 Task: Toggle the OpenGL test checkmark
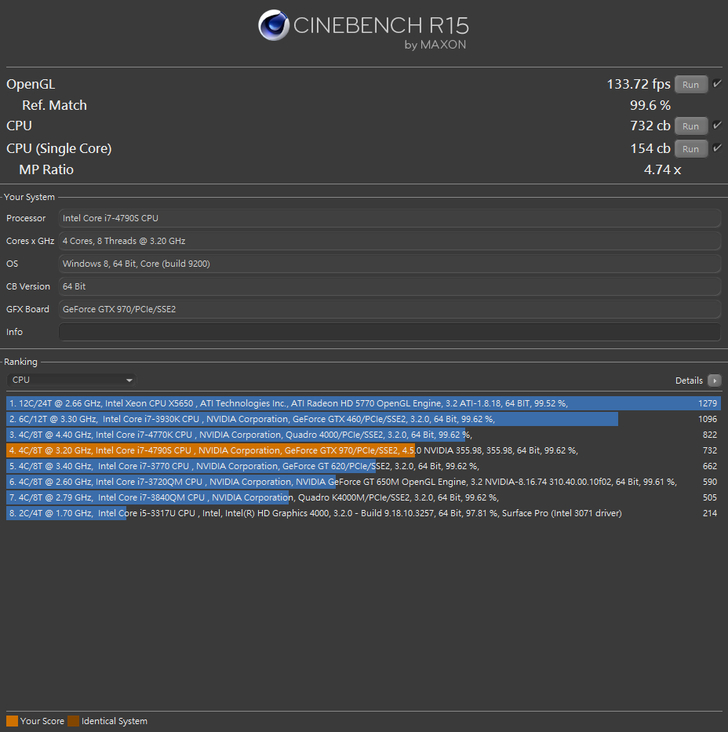click(717, 85)
